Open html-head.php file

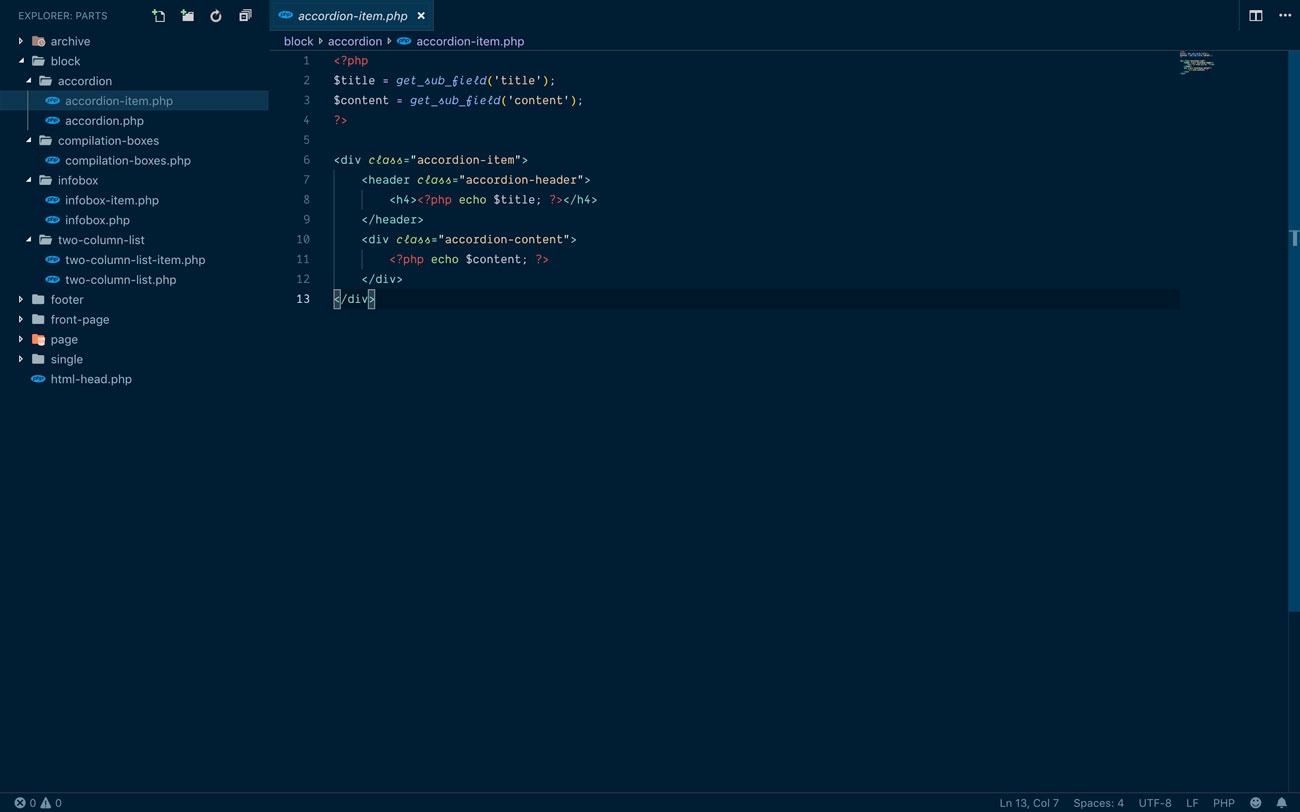134,379
